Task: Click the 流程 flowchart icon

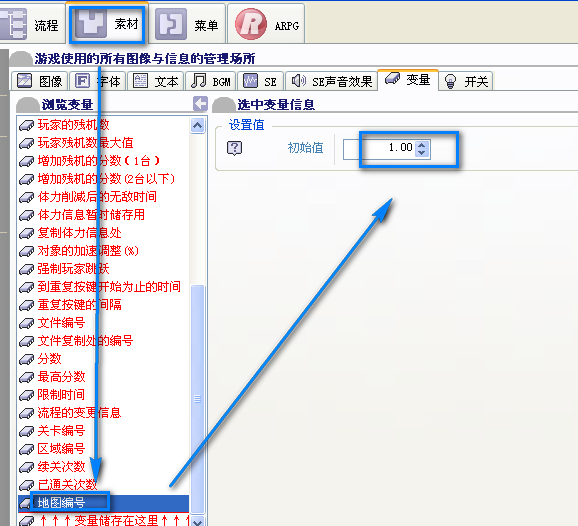Action: tap(13, 24)
